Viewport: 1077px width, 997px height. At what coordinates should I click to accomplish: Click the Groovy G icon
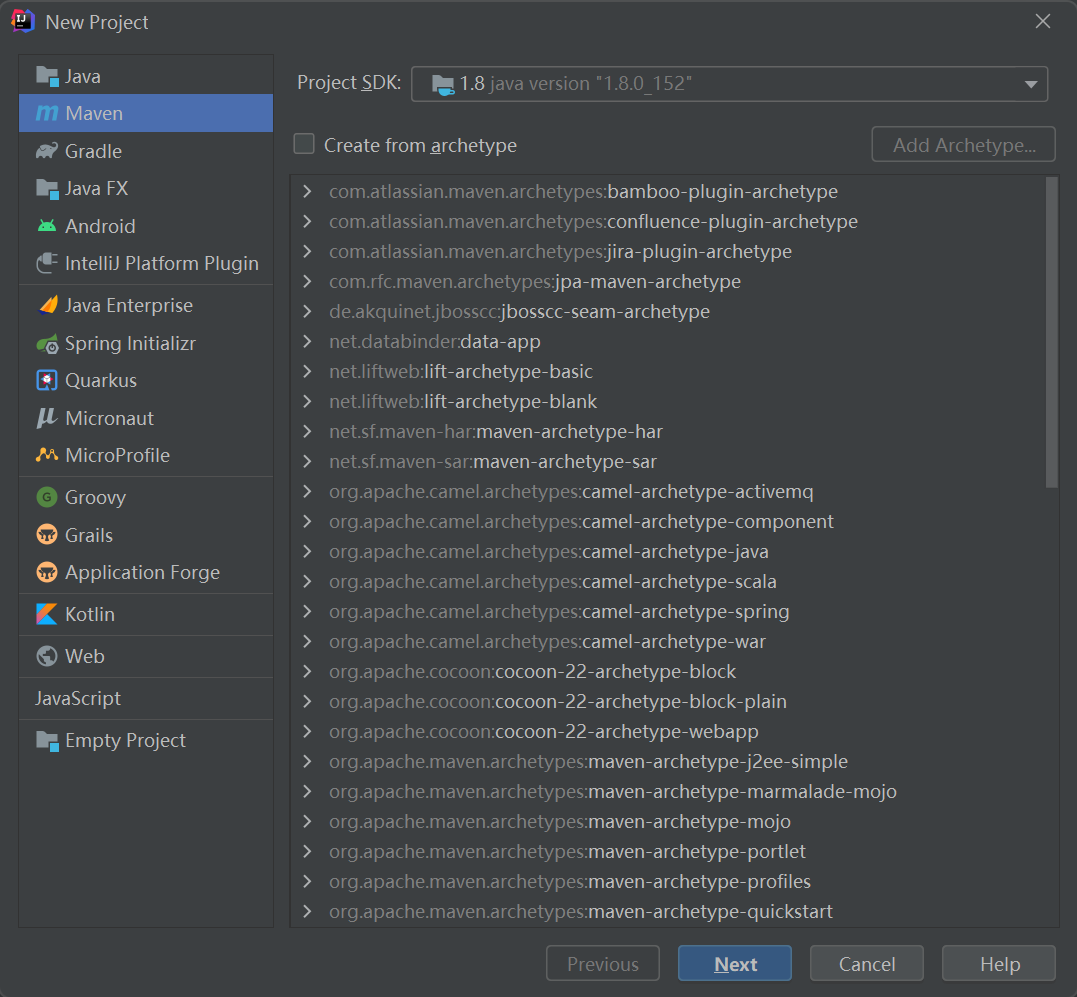click(x=47, y=497)
